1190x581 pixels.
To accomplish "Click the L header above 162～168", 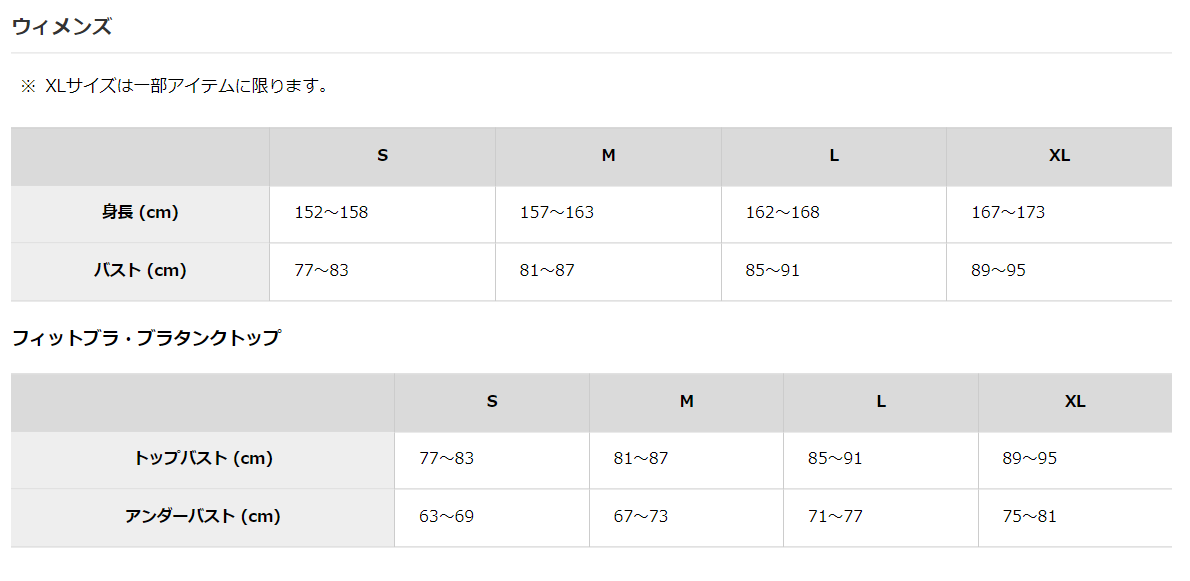I will [834, 156].
